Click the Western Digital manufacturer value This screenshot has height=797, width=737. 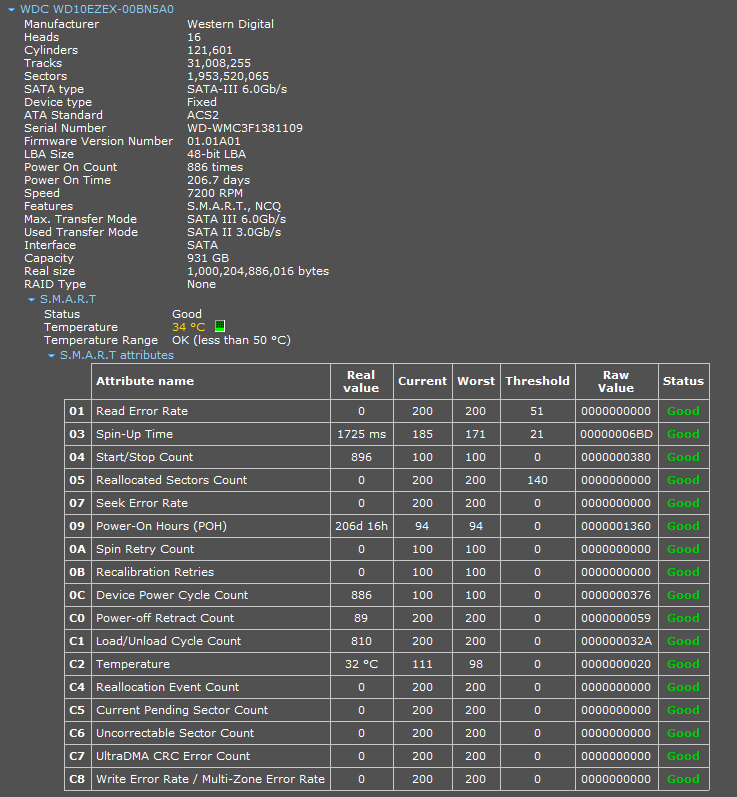[x=230, y=24]
